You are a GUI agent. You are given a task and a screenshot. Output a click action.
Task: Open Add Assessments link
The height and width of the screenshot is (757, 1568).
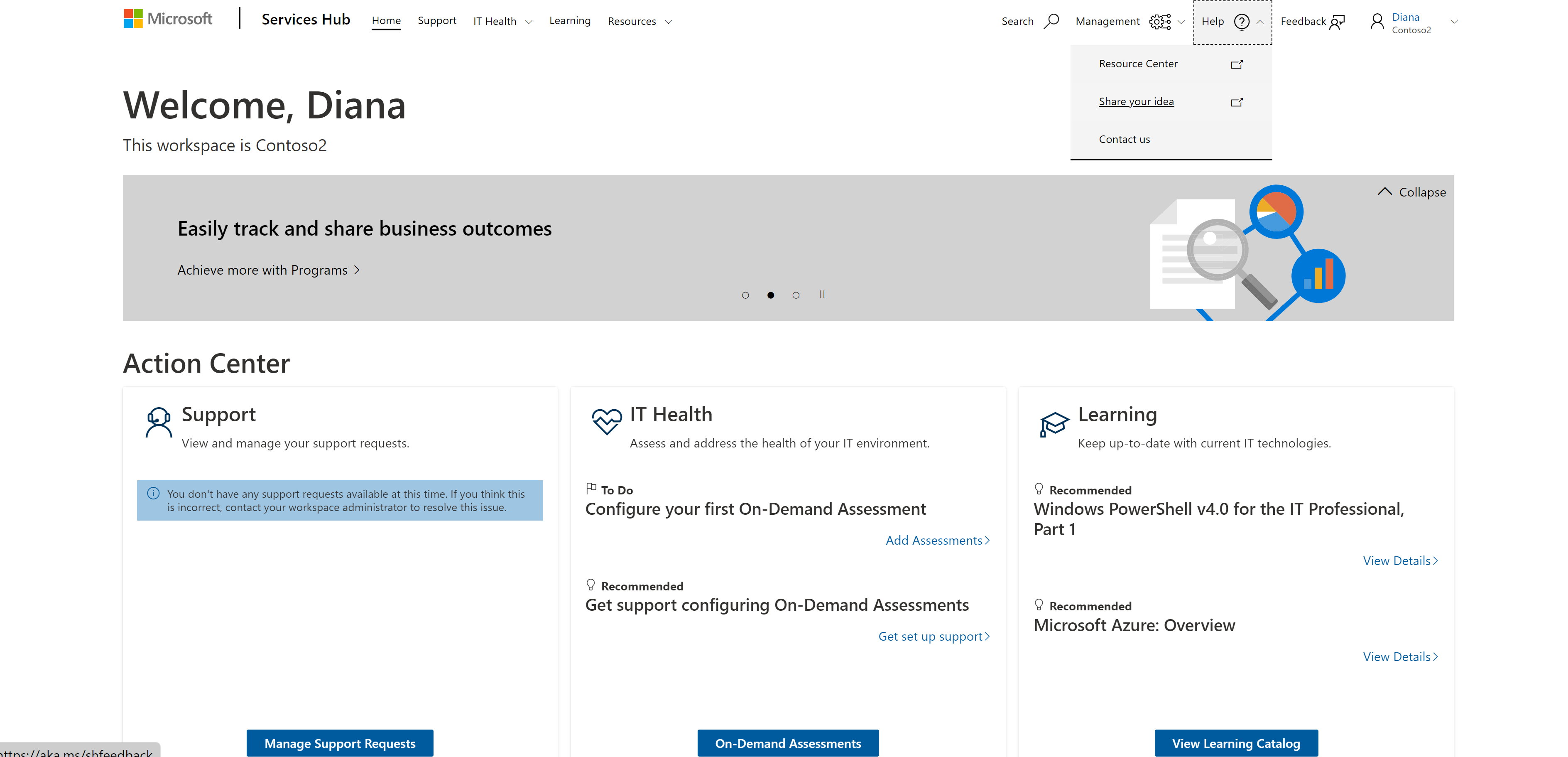[937, 540]
